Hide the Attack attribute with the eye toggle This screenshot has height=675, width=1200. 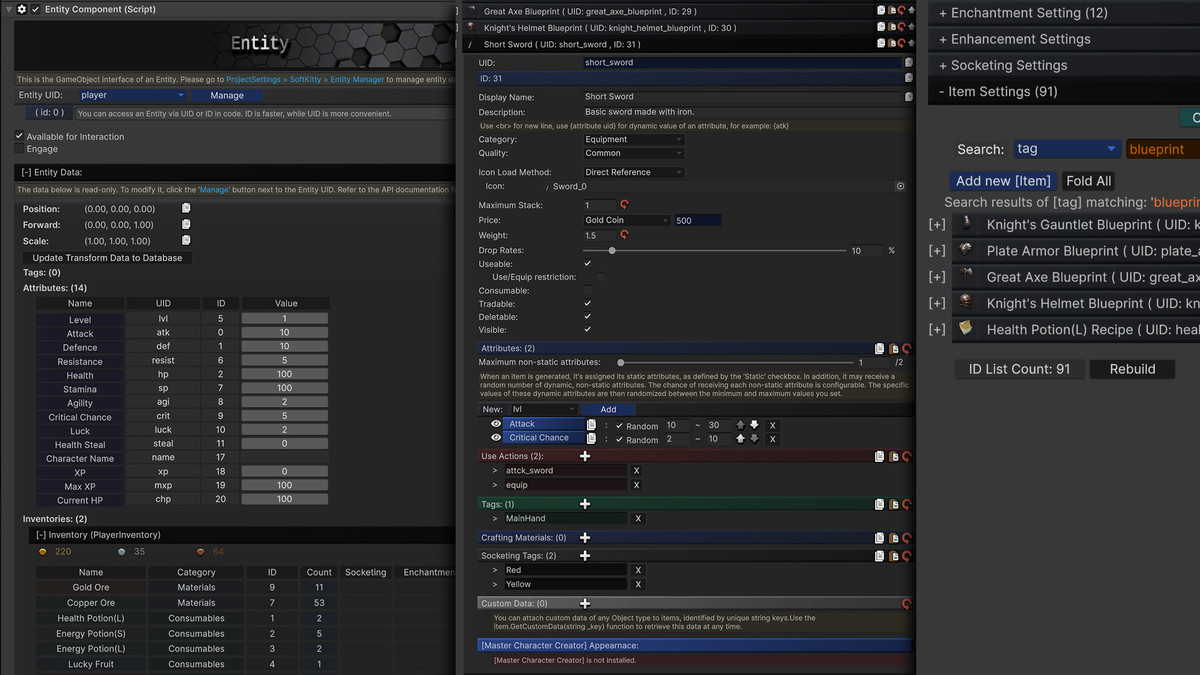496,424
